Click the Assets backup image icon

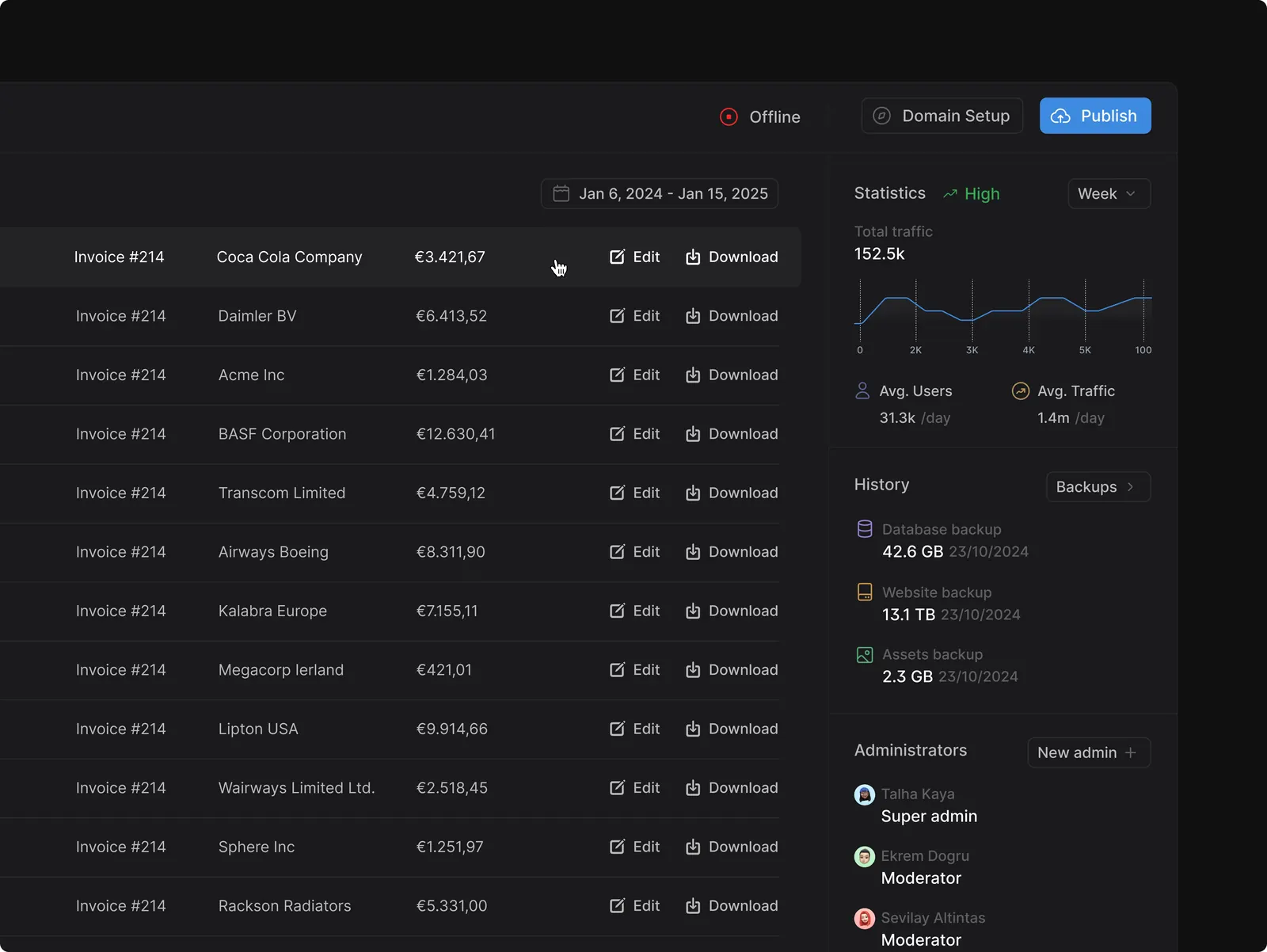coord(865,654)
